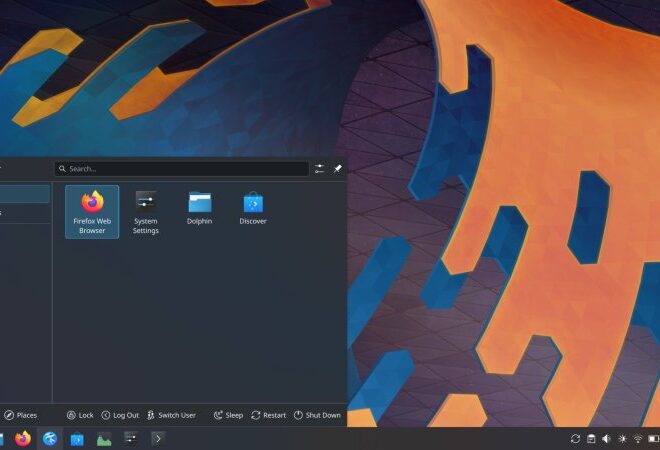This screenshot has width=660, height=450.
Task: Open System Settings from the taskbar
Action: click(131, 439)
